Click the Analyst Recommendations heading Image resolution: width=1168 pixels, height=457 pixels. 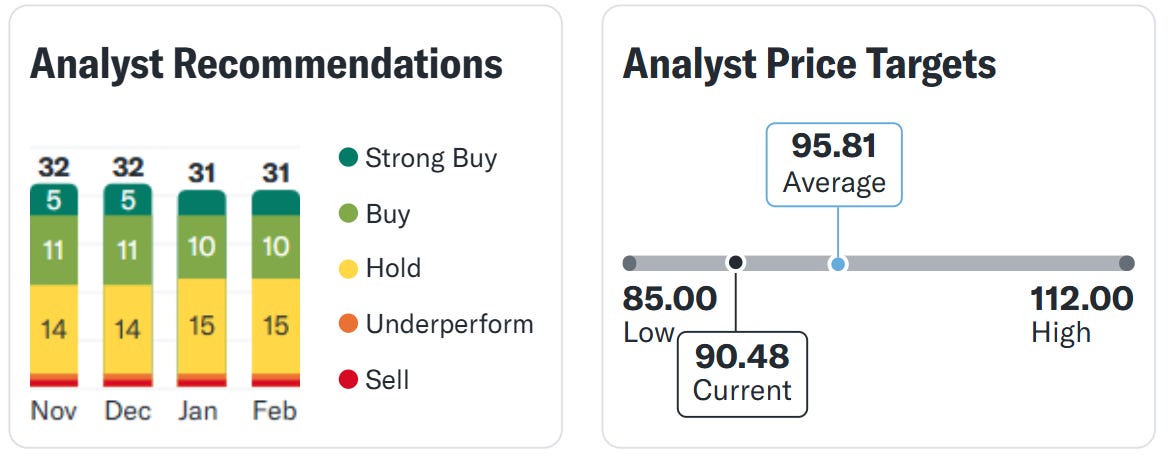[266, 65]
